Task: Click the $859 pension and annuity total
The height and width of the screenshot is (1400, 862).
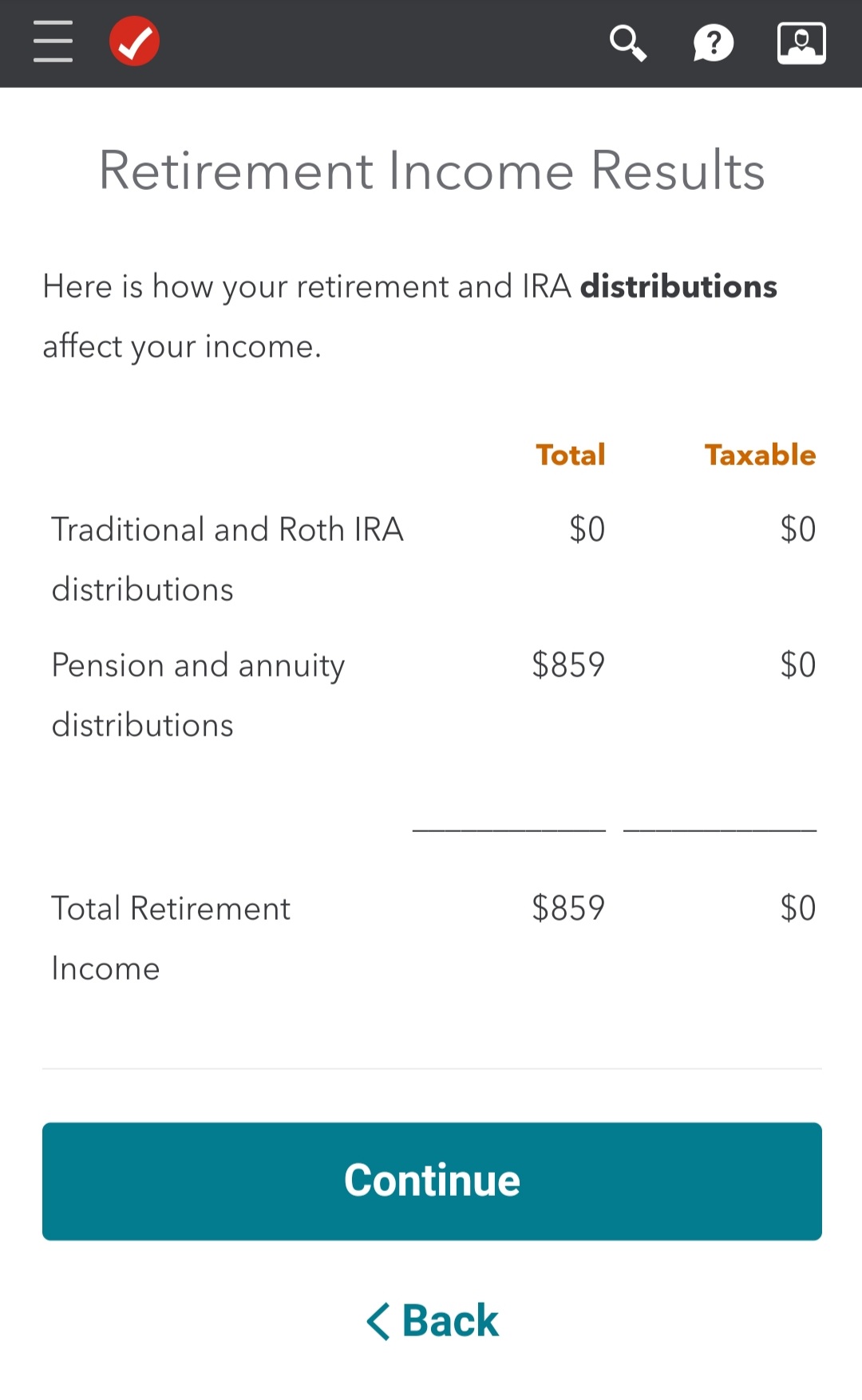Action: [x=568, y=665]
